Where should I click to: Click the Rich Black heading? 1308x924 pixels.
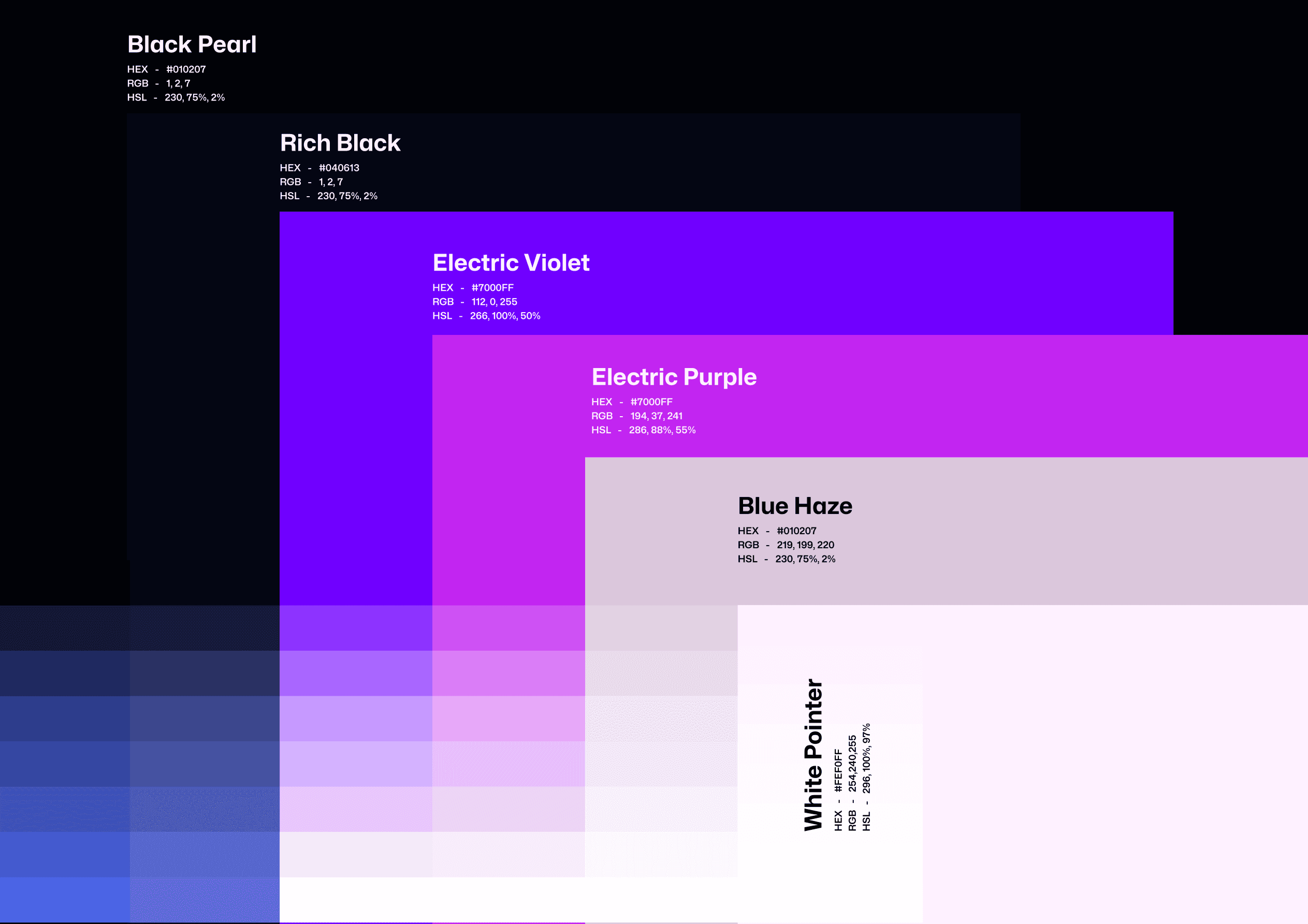[340, 143]
